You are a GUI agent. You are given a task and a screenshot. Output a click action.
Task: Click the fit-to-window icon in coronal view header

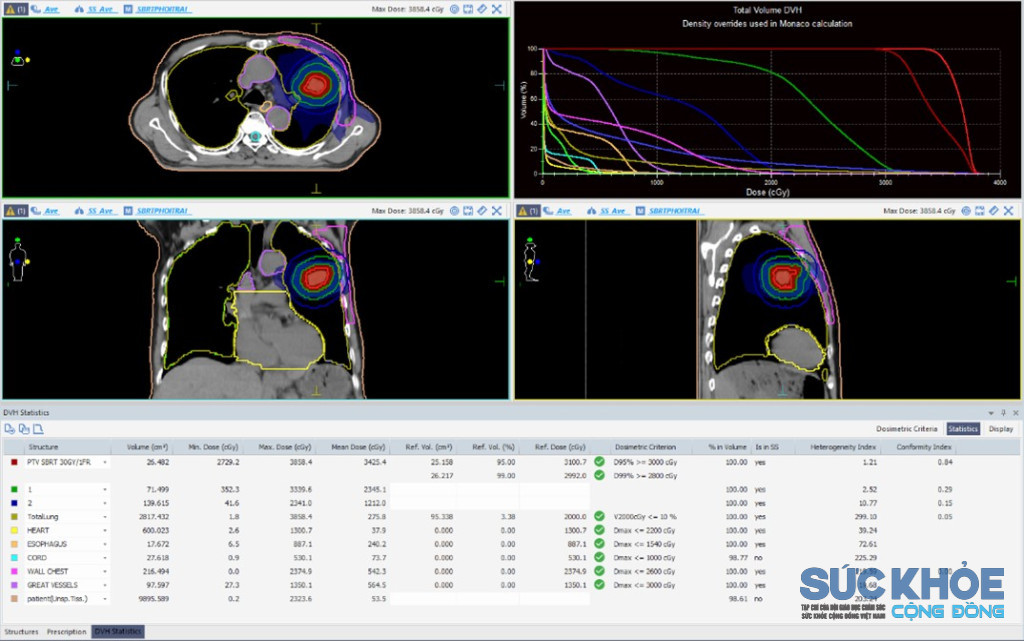pyautogui.click(x=468, y=211)
